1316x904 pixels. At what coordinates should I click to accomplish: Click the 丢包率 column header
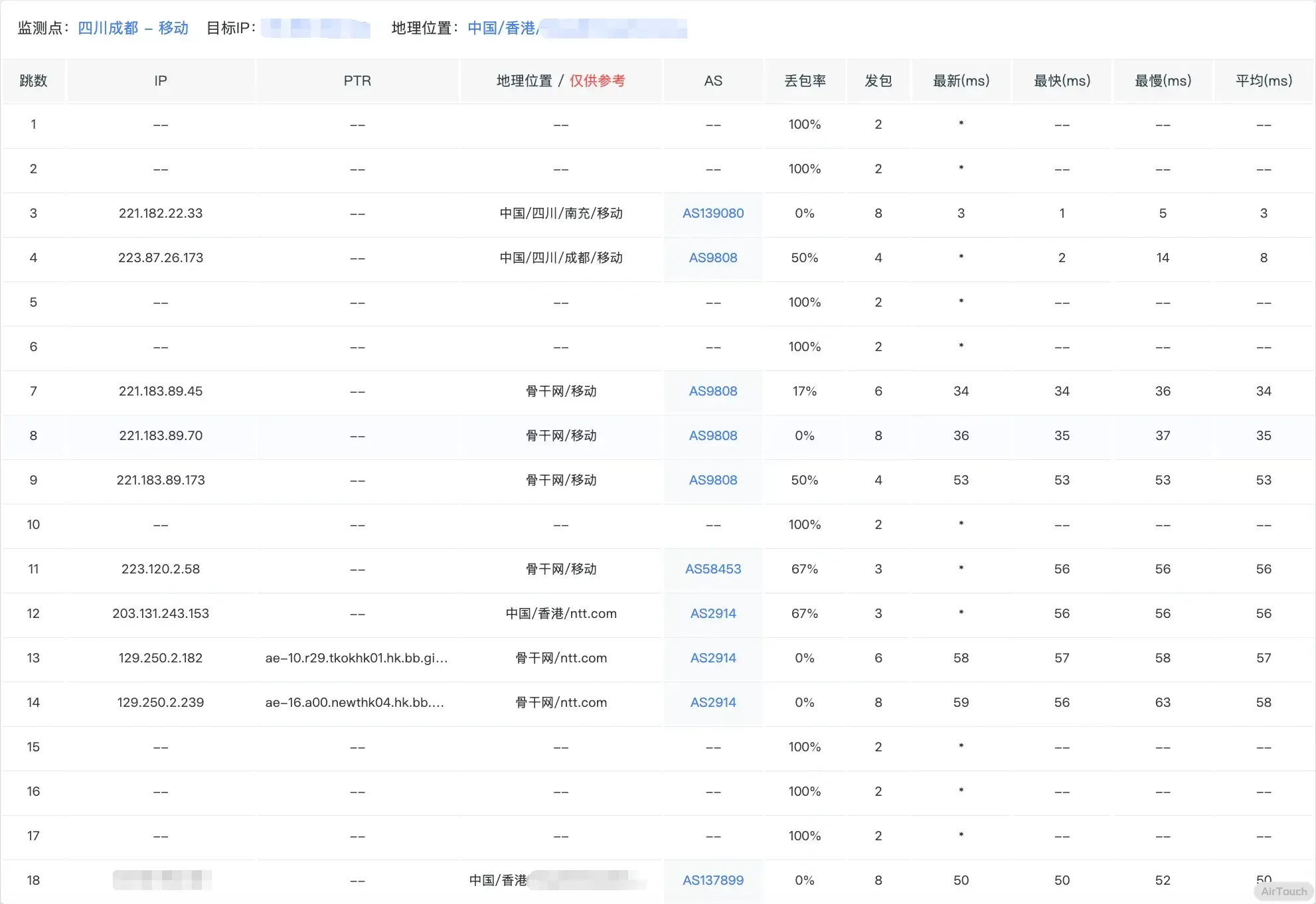coord(805,81)
